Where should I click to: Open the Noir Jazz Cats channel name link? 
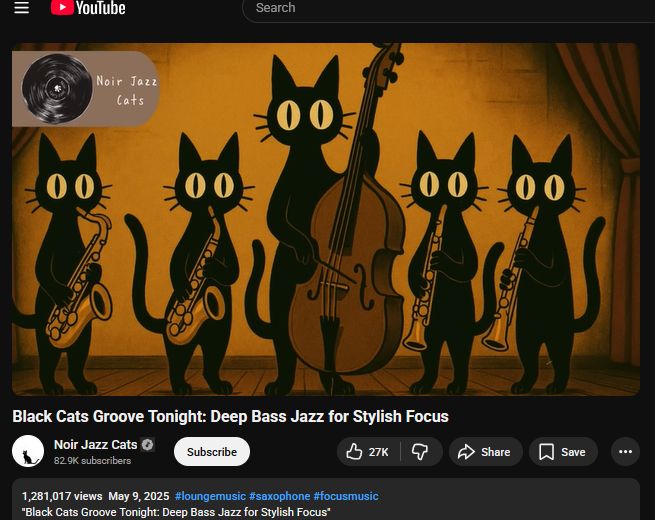(x=95, y=445)
